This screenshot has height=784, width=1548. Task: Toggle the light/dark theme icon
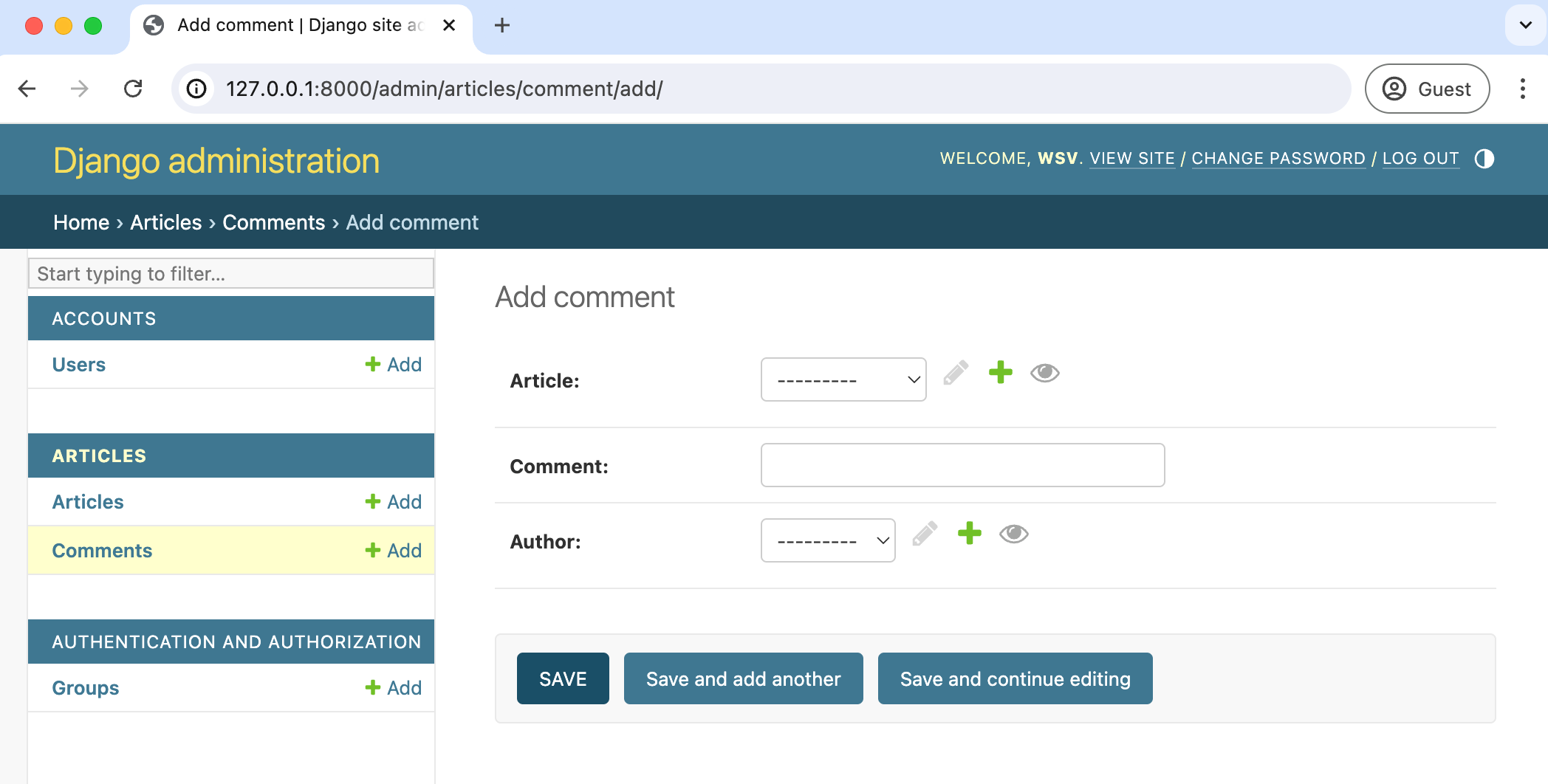pyautogui.click(x=1484, y=159)
